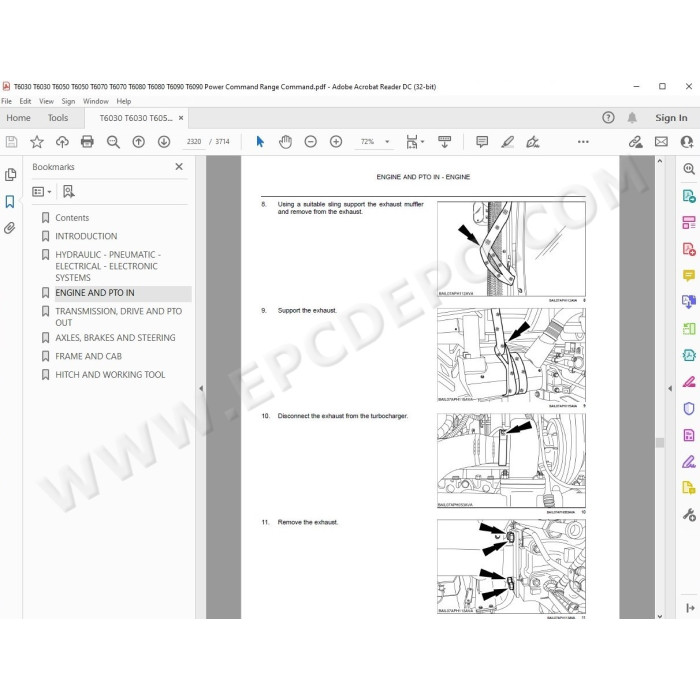Open the Sign document tool

pyautogui.click(x=532, y=142)
